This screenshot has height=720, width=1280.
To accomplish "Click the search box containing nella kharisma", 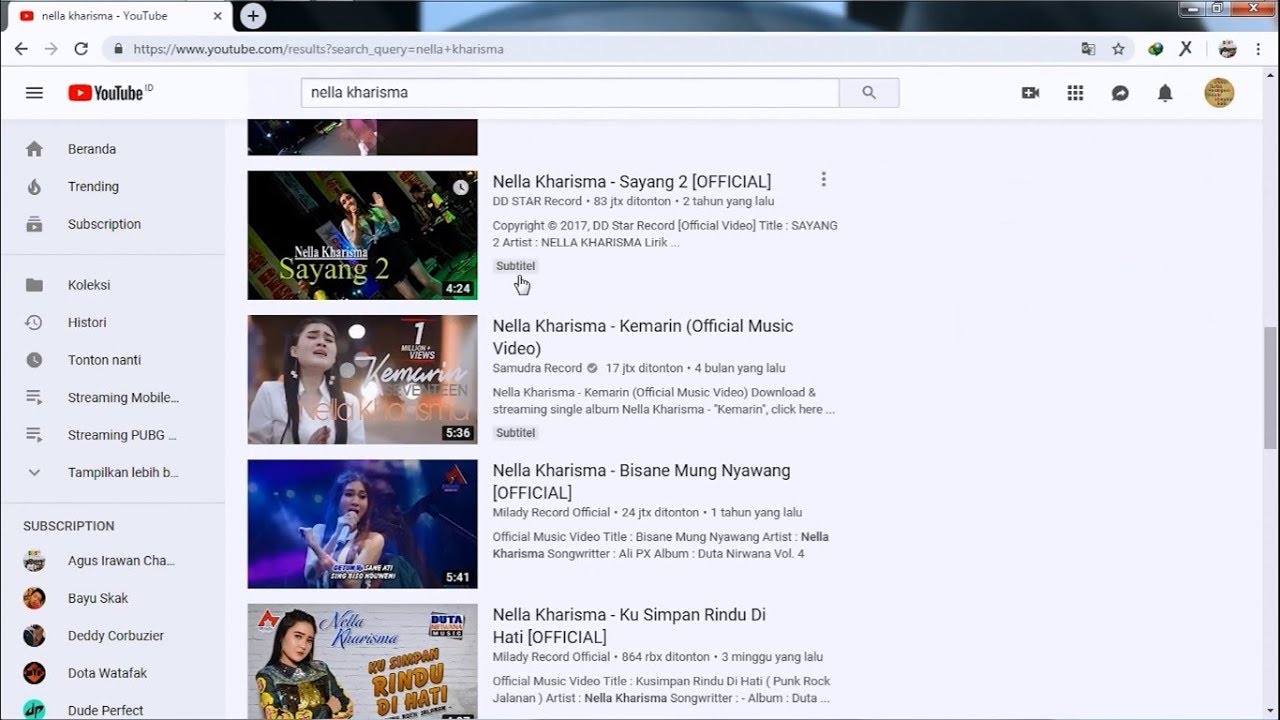I will [x=570, y=92].
